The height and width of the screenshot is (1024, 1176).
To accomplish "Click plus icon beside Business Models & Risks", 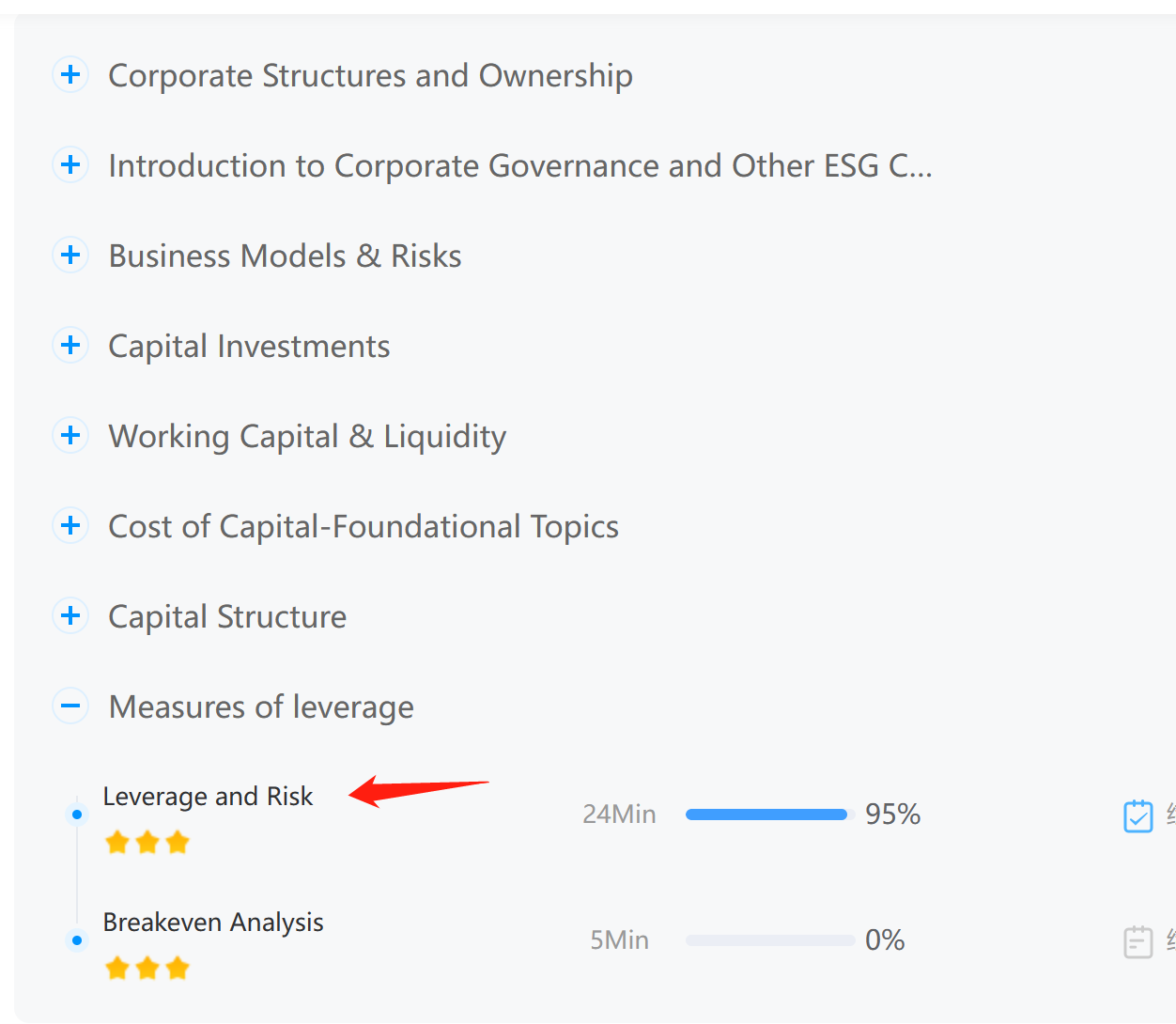I will (x=70, y=255).
